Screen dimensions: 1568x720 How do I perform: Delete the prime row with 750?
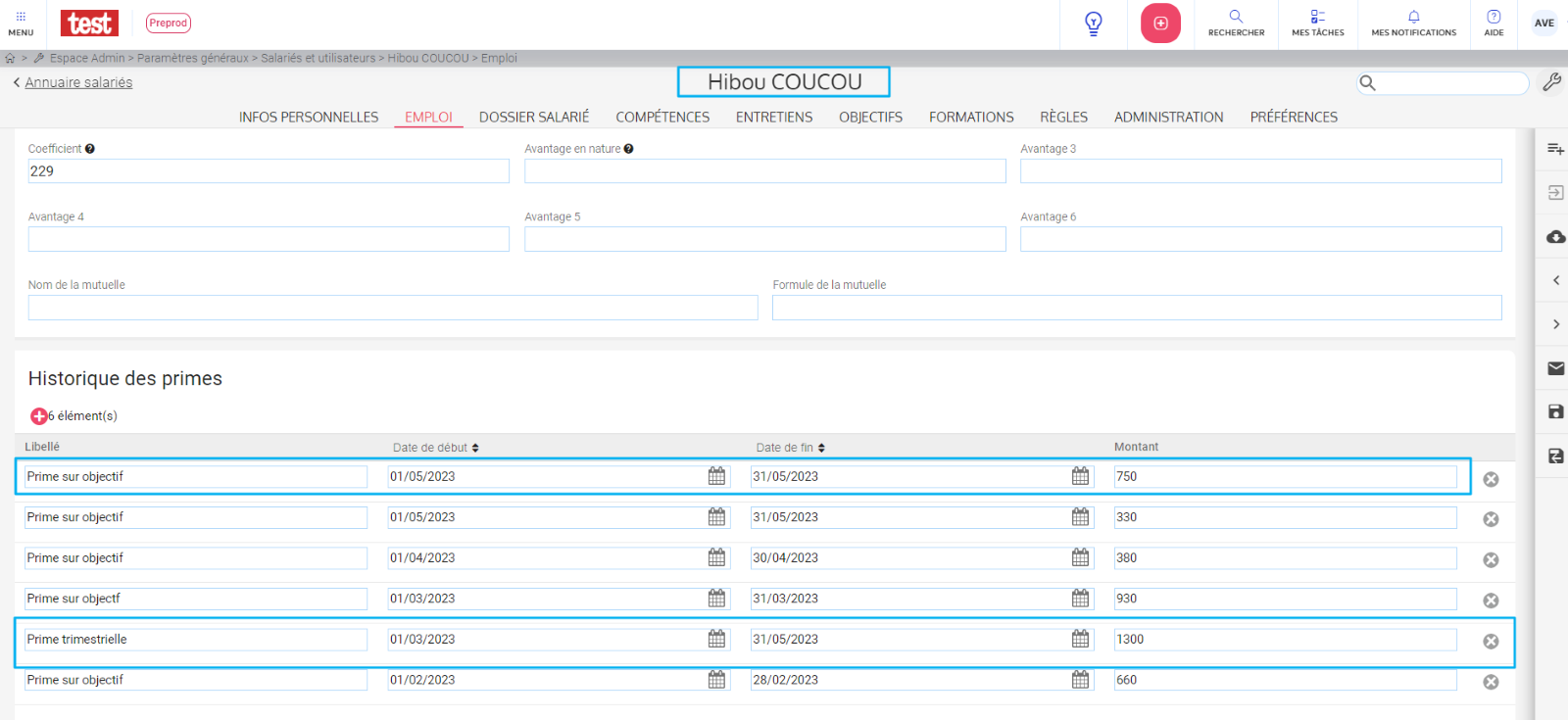pos(1491,479)
